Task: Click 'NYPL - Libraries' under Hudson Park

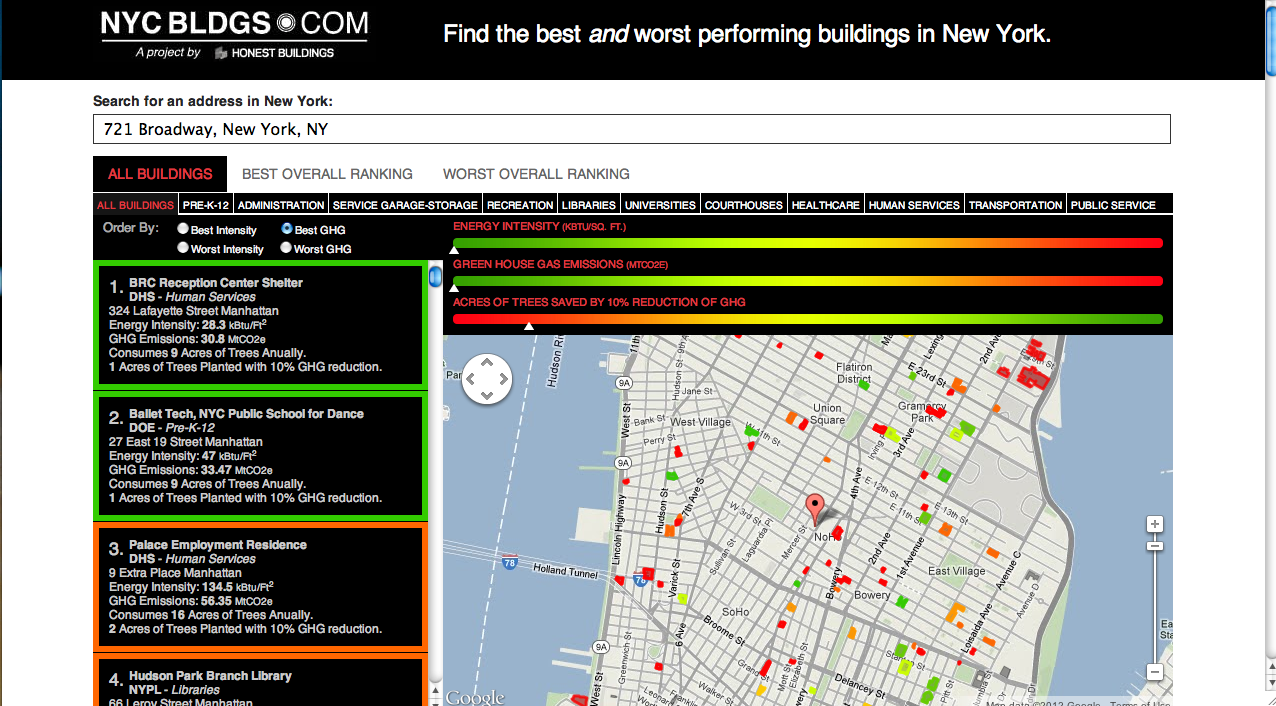Action: 174,690
